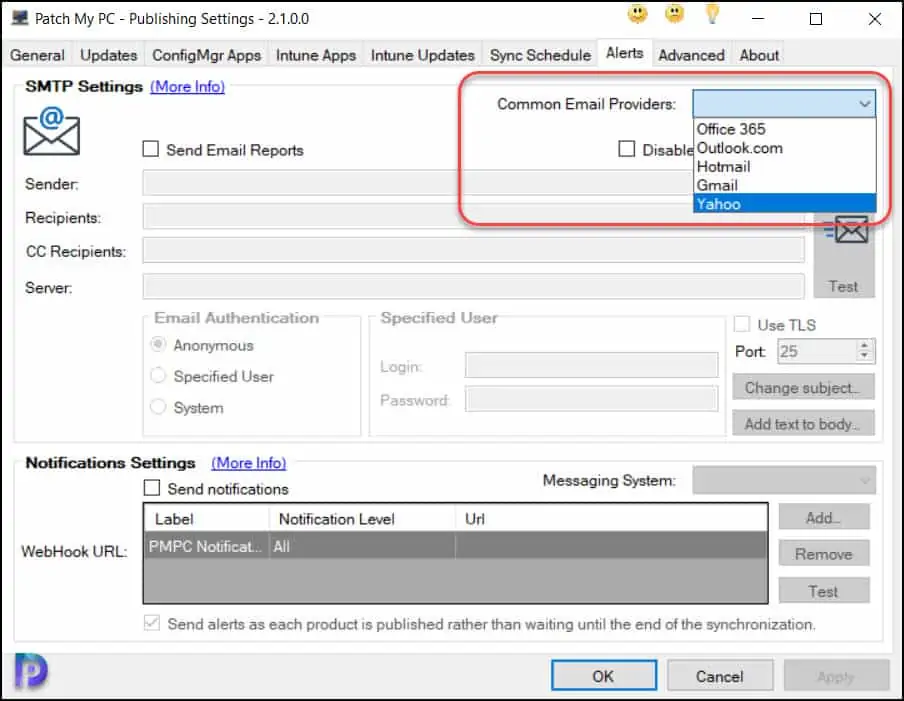Image resolution: width=904 pixels, height=701 pixels.
Task: Choose Hotmail from provider list
Action: (x=784, y=166)
